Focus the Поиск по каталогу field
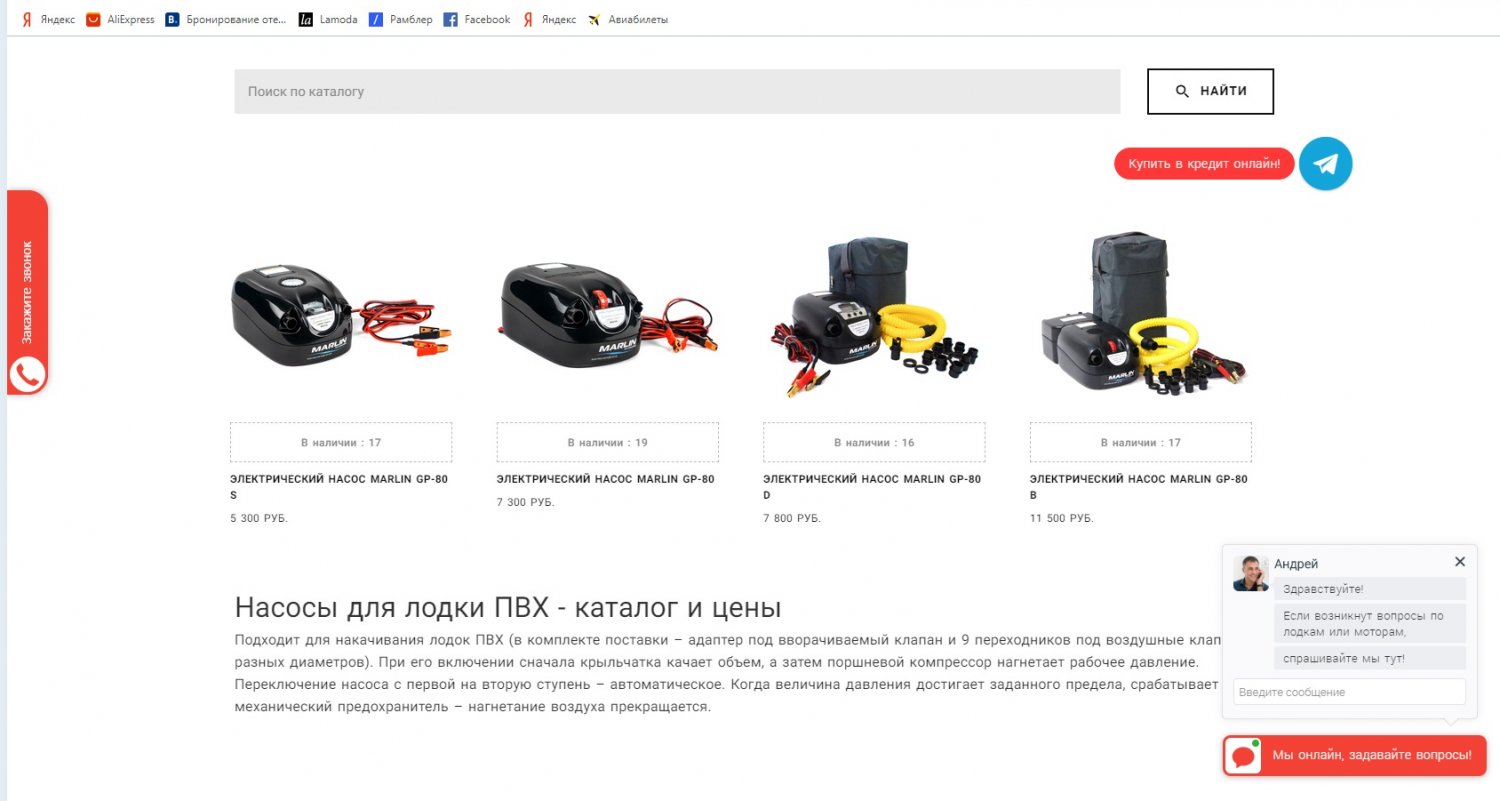 pyautogui.click(x=677, y=91)
